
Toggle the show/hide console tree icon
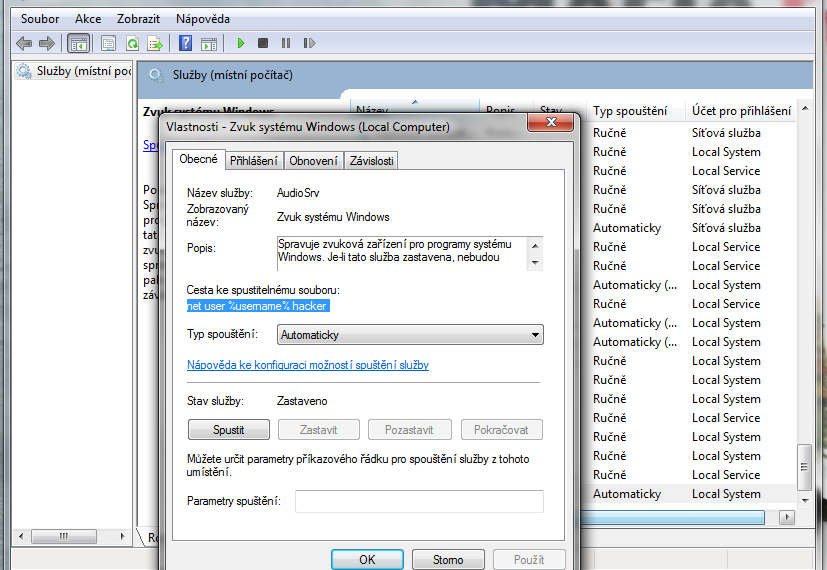point(78,43)
